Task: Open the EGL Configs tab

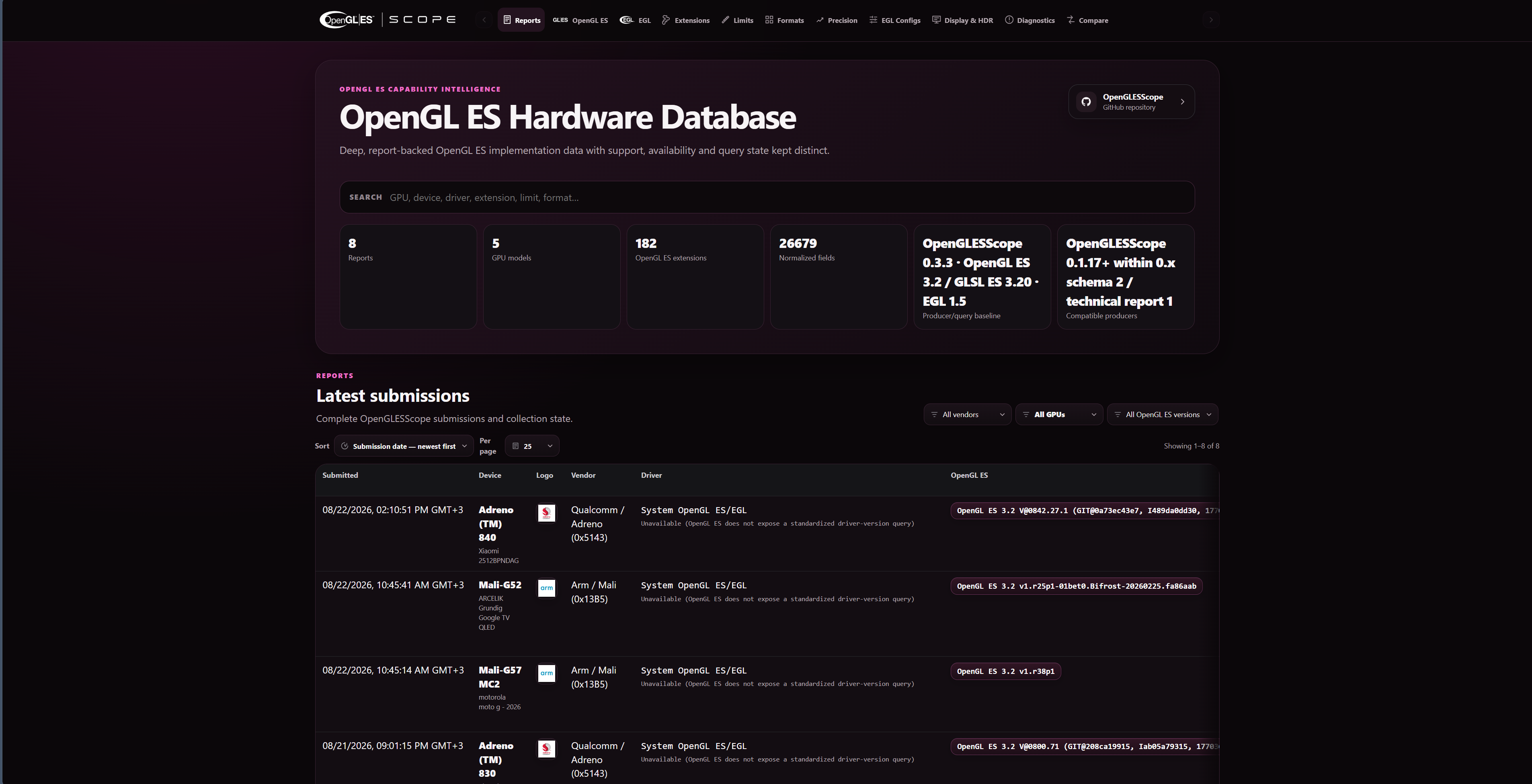Action: [895, 20]
